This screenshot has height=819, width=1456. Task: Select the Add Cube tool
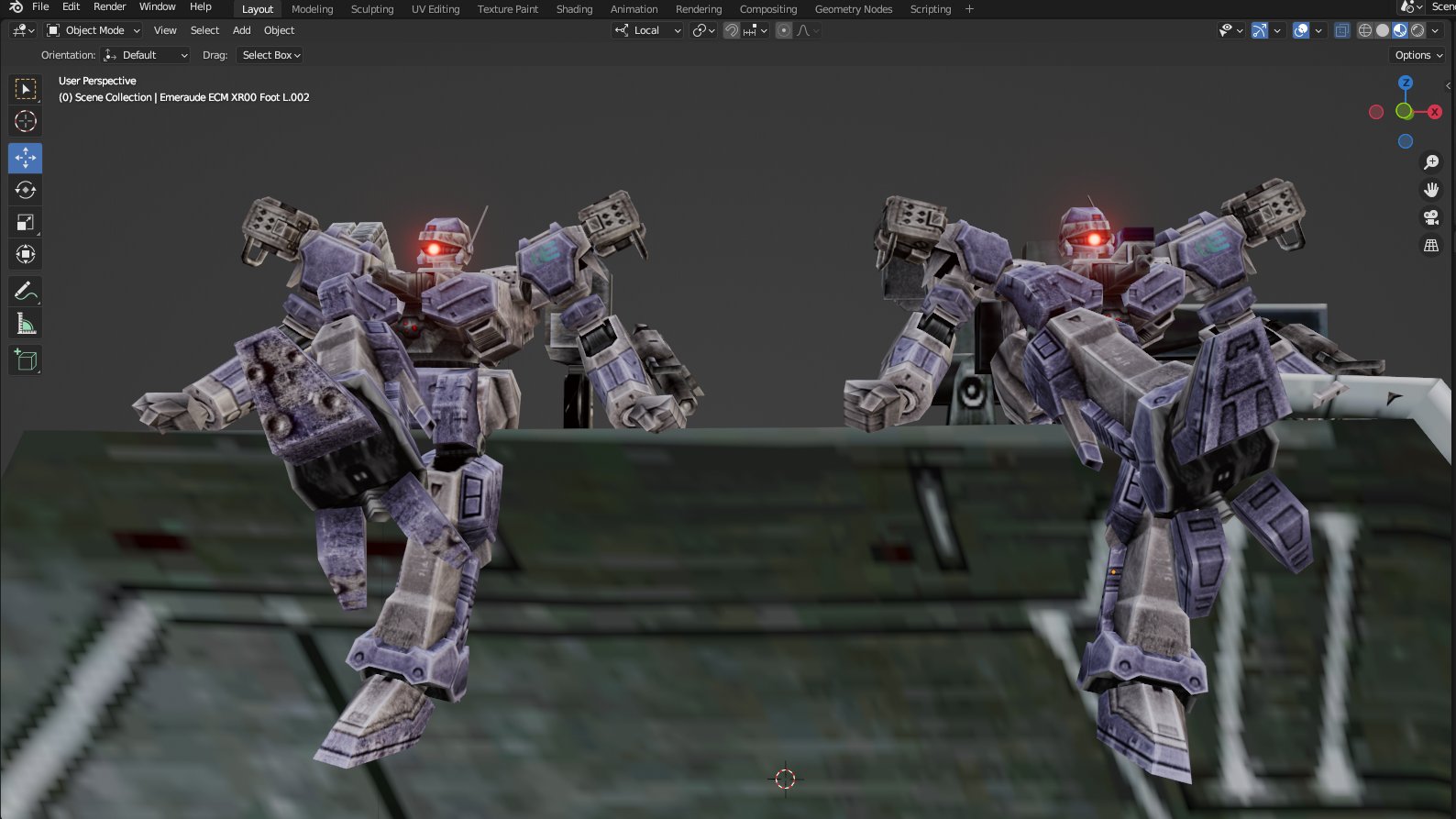point(26,360)
